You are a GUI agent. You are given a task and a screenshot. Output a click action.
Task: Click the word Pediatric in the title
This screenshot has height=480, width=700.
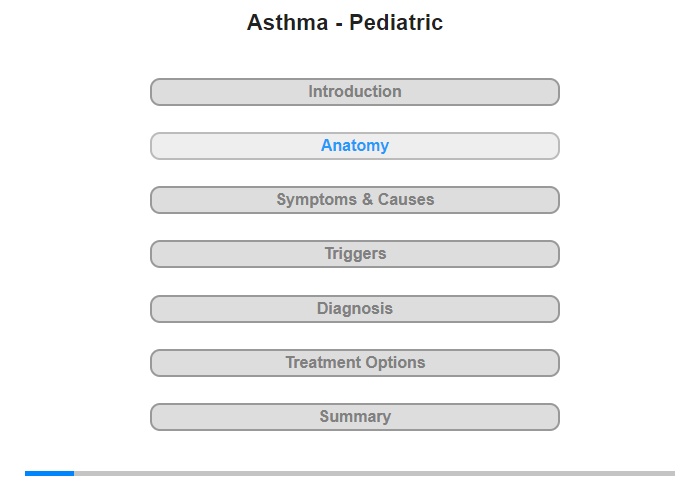396,22
